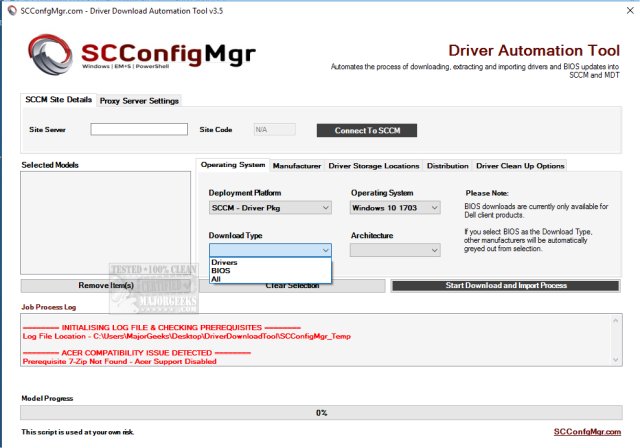This screenshot has width=640, height=448.
Task: Open the SCConfigMgr.com link
Action: [x=587, y=432]
